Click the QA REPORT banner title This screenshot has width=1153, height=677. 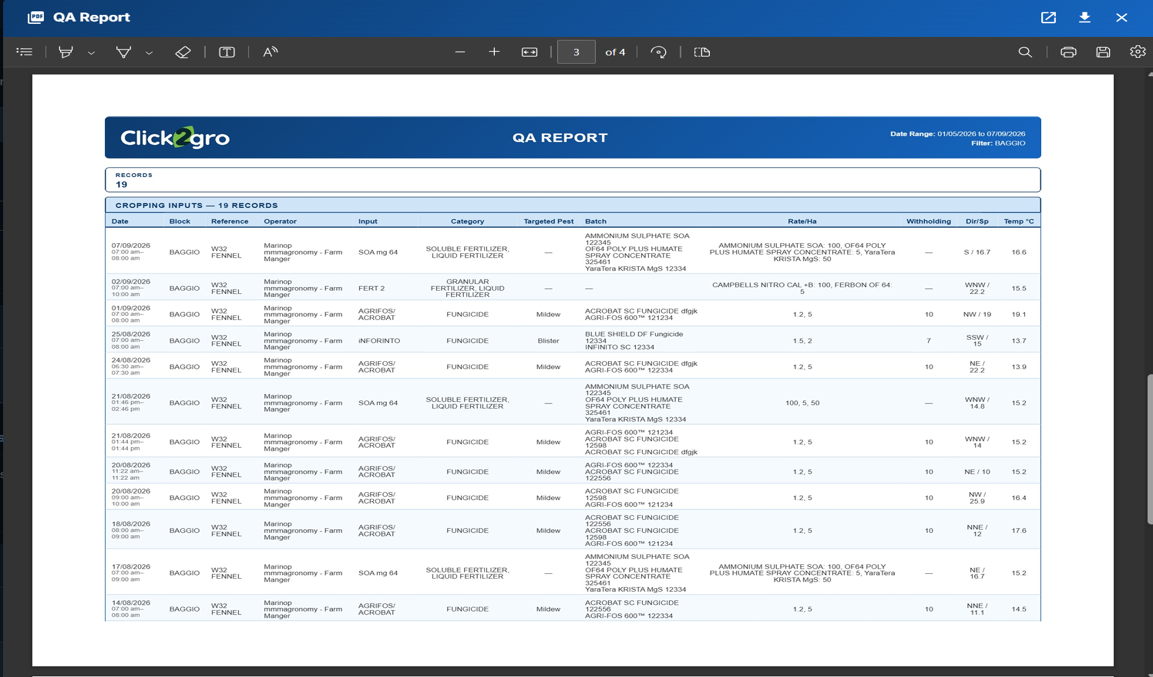pyautogui.click(x=560, y=137)
